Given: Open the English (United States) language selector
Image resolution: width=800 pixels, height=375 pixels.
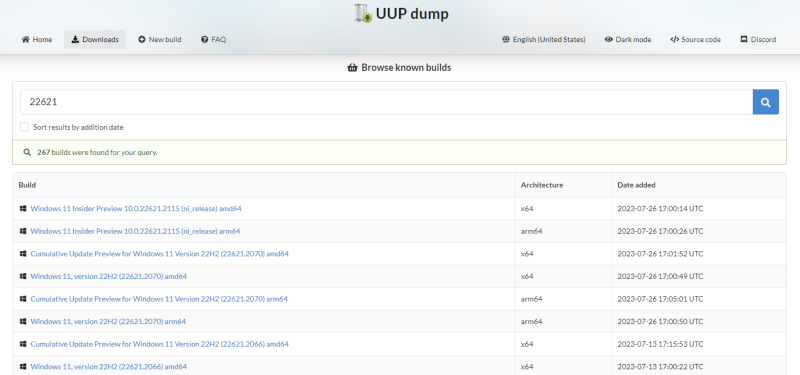Looking at the screenshot, I should click(x=544, y=39).
